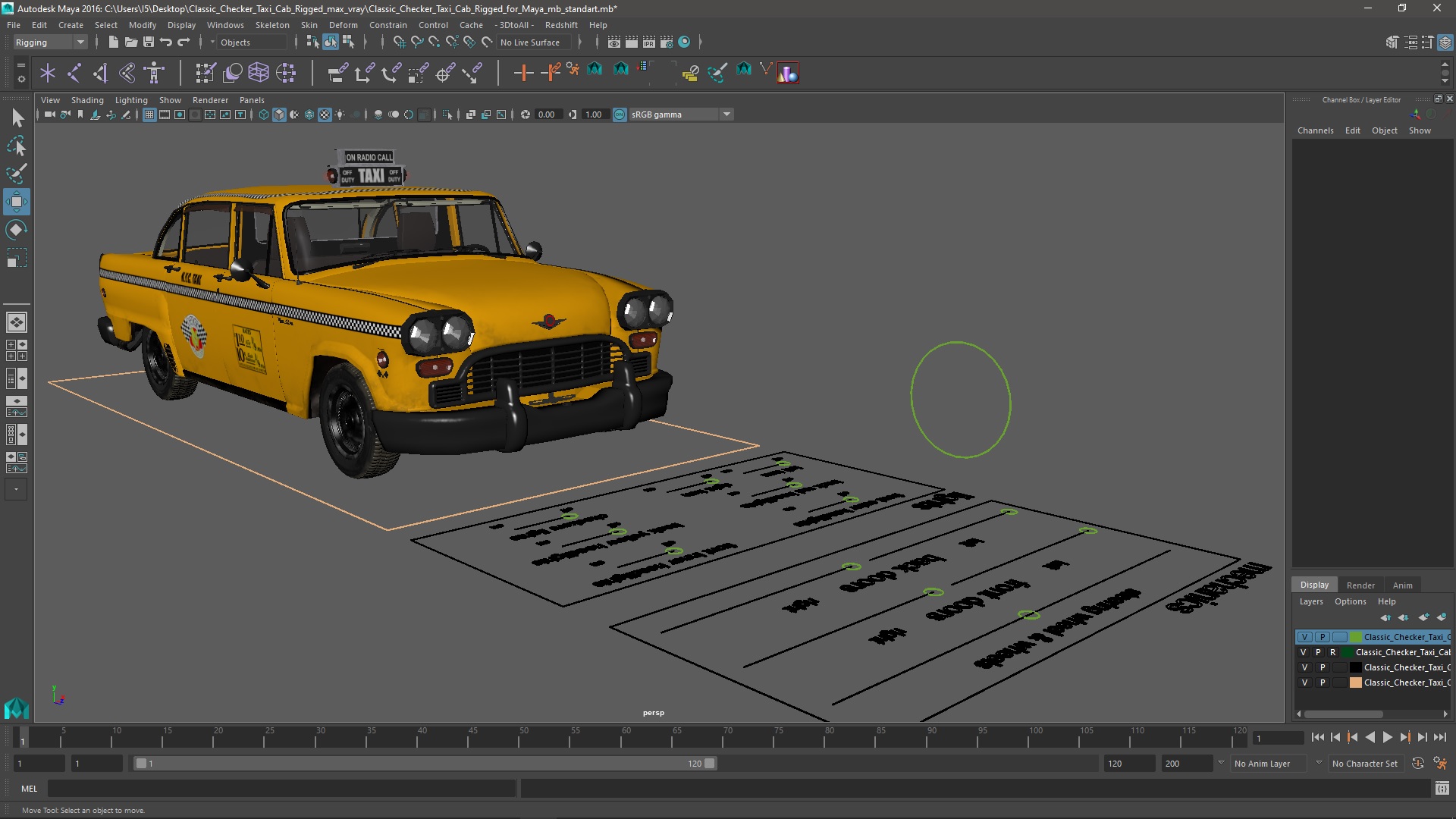This screenshot has width=1456, height=819.
Task: Click the peach layer color swatch
Action: point(1355,682)
